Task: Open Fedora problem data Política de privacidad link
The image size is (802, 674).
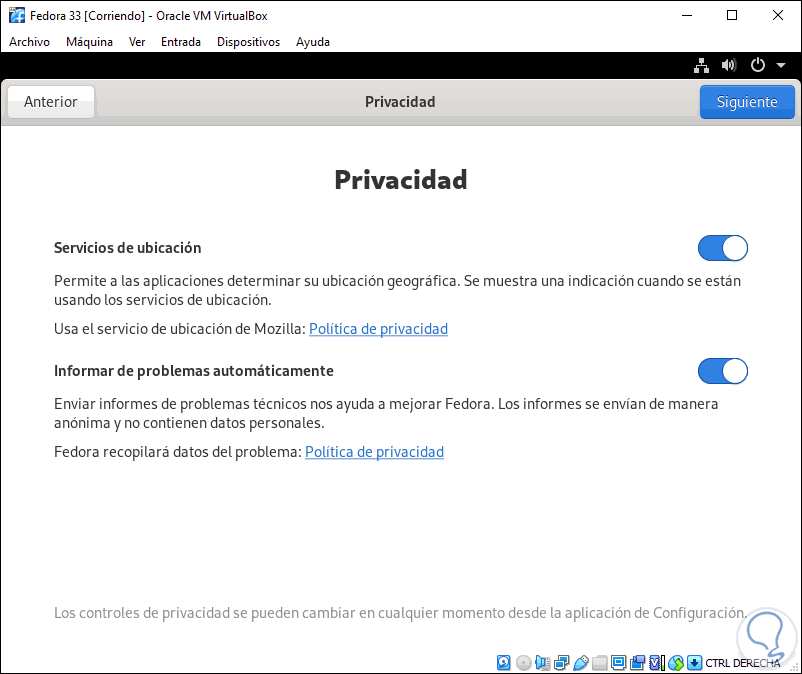Action: (374, 452)
